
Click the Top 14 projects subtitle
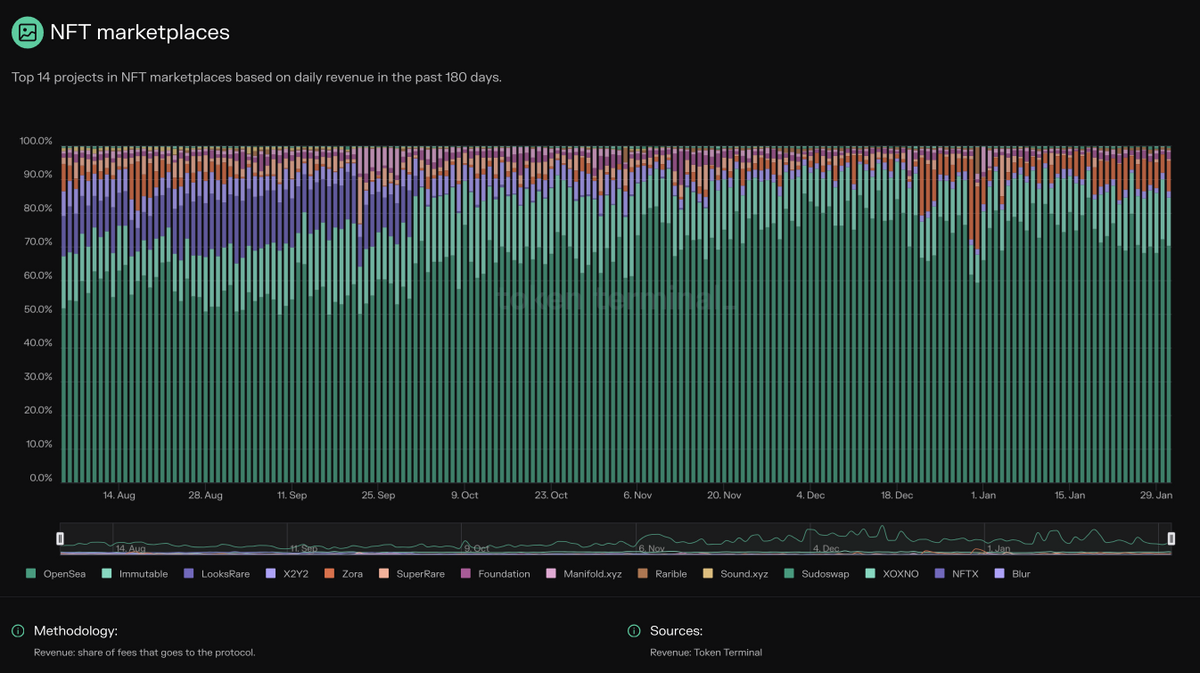pos(257,77)
